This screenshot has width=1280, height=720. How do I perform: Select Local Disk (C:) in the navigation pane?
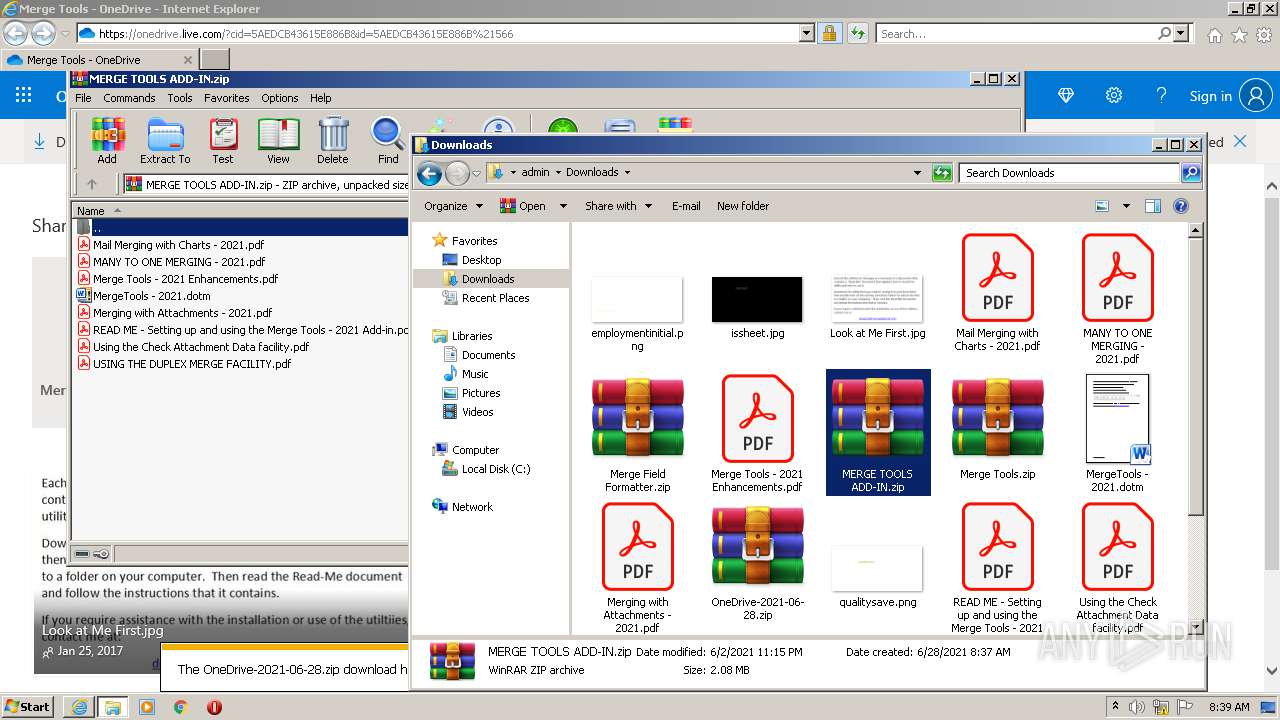click(496, 469)
